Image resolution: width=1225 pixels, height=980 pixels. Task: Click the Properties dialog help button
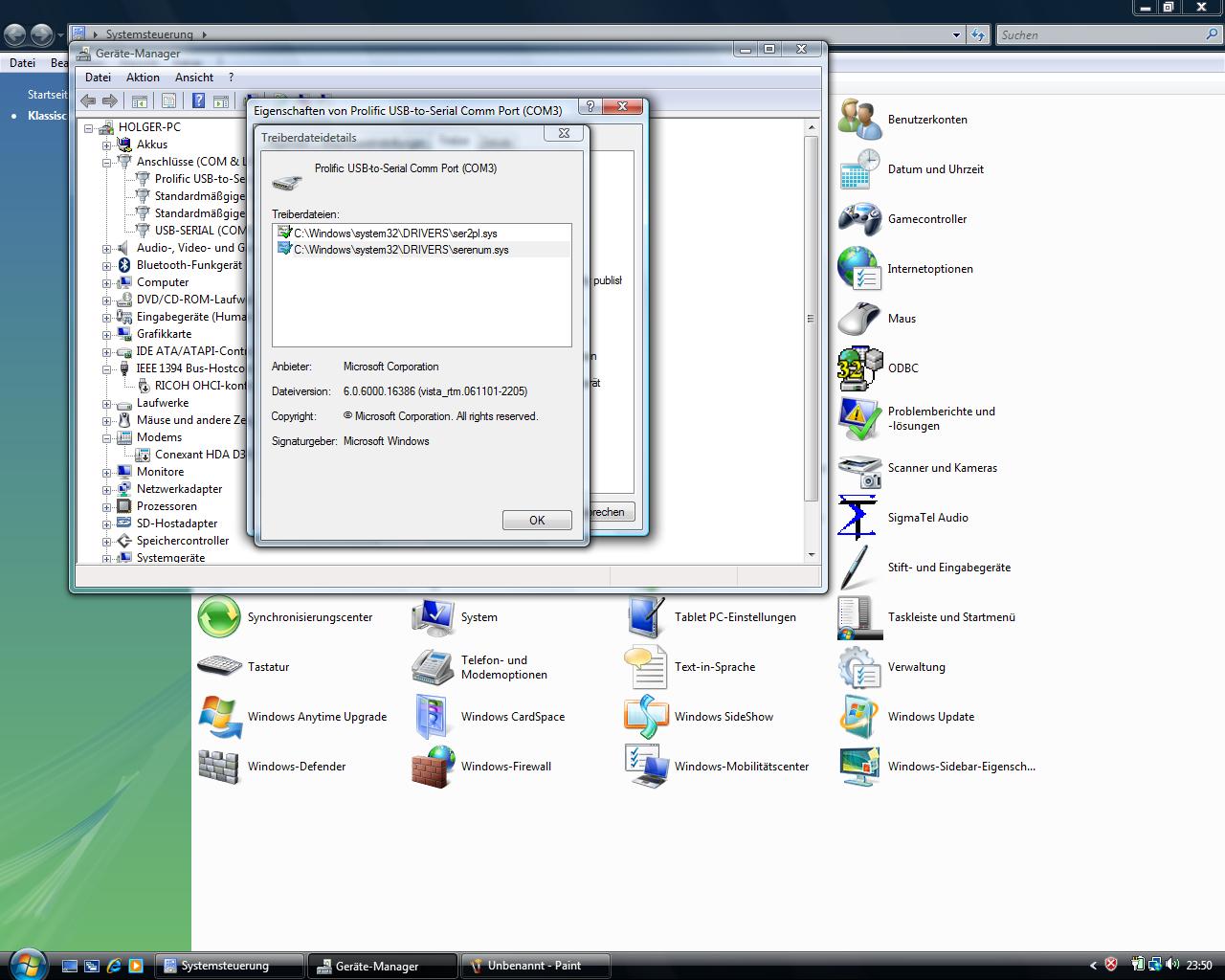tap(590, 106)
